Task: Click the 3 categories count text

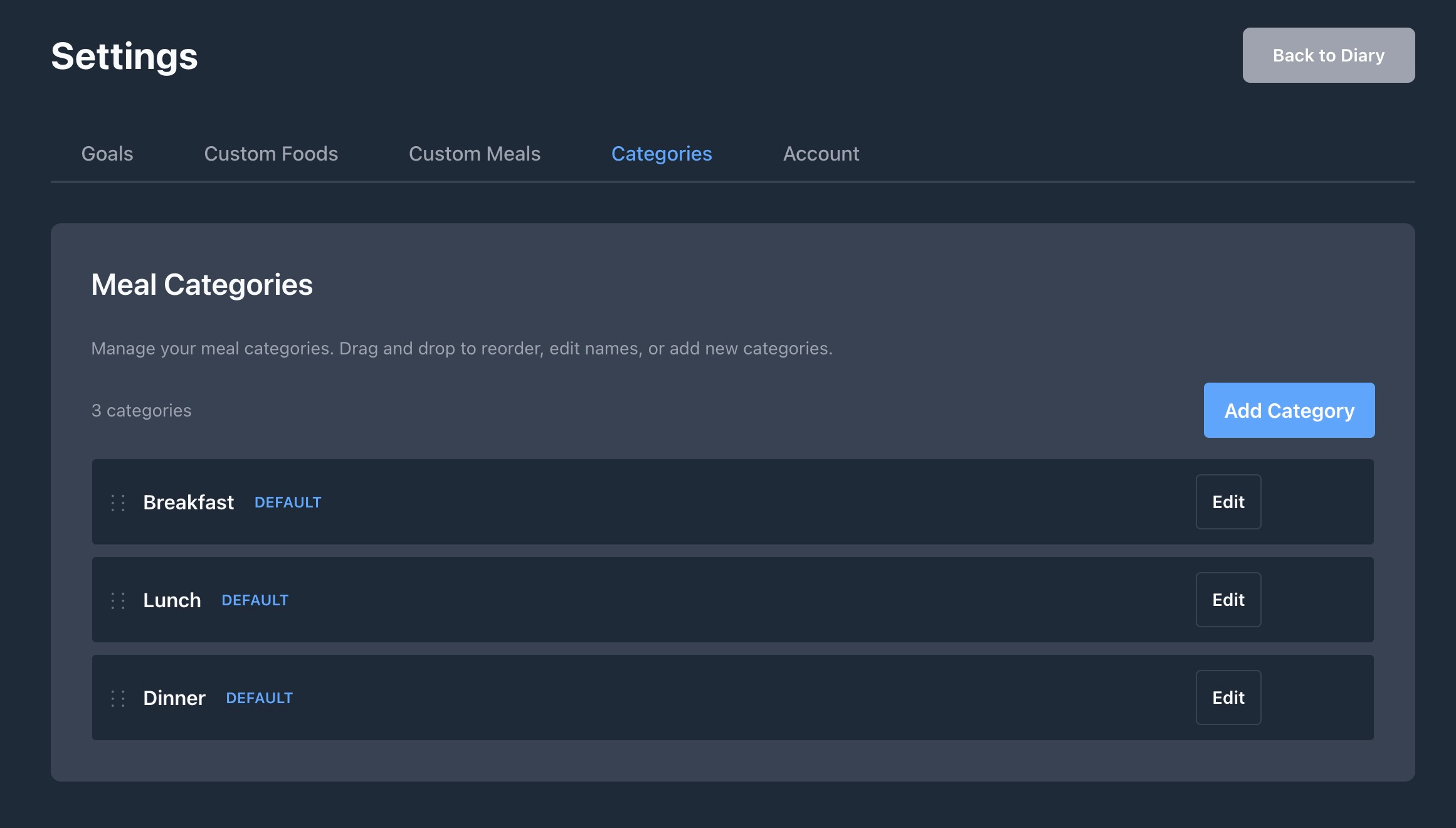Action: [141, 410]
